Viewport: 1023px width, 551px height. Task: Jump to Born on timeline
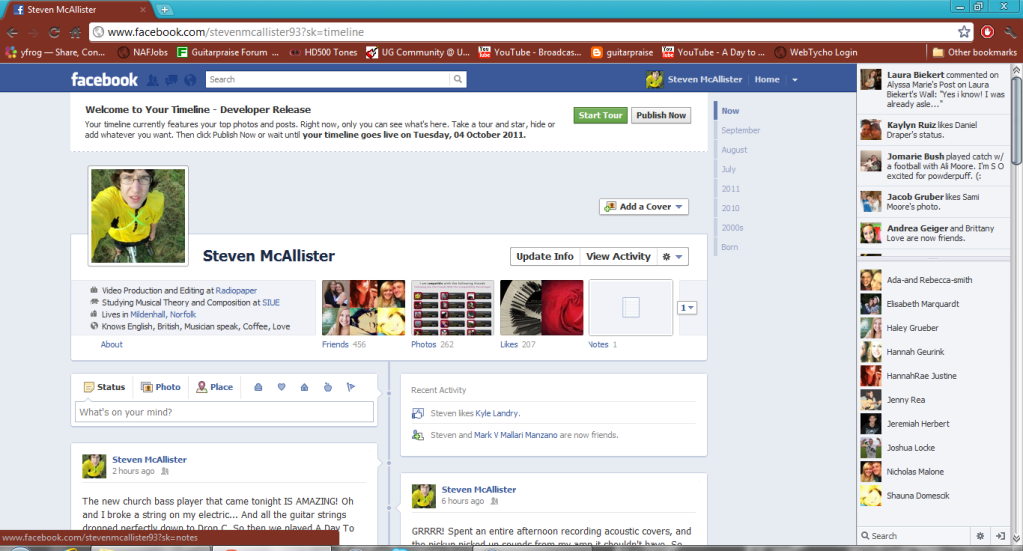pyautogui.click(x=729, y=247)
